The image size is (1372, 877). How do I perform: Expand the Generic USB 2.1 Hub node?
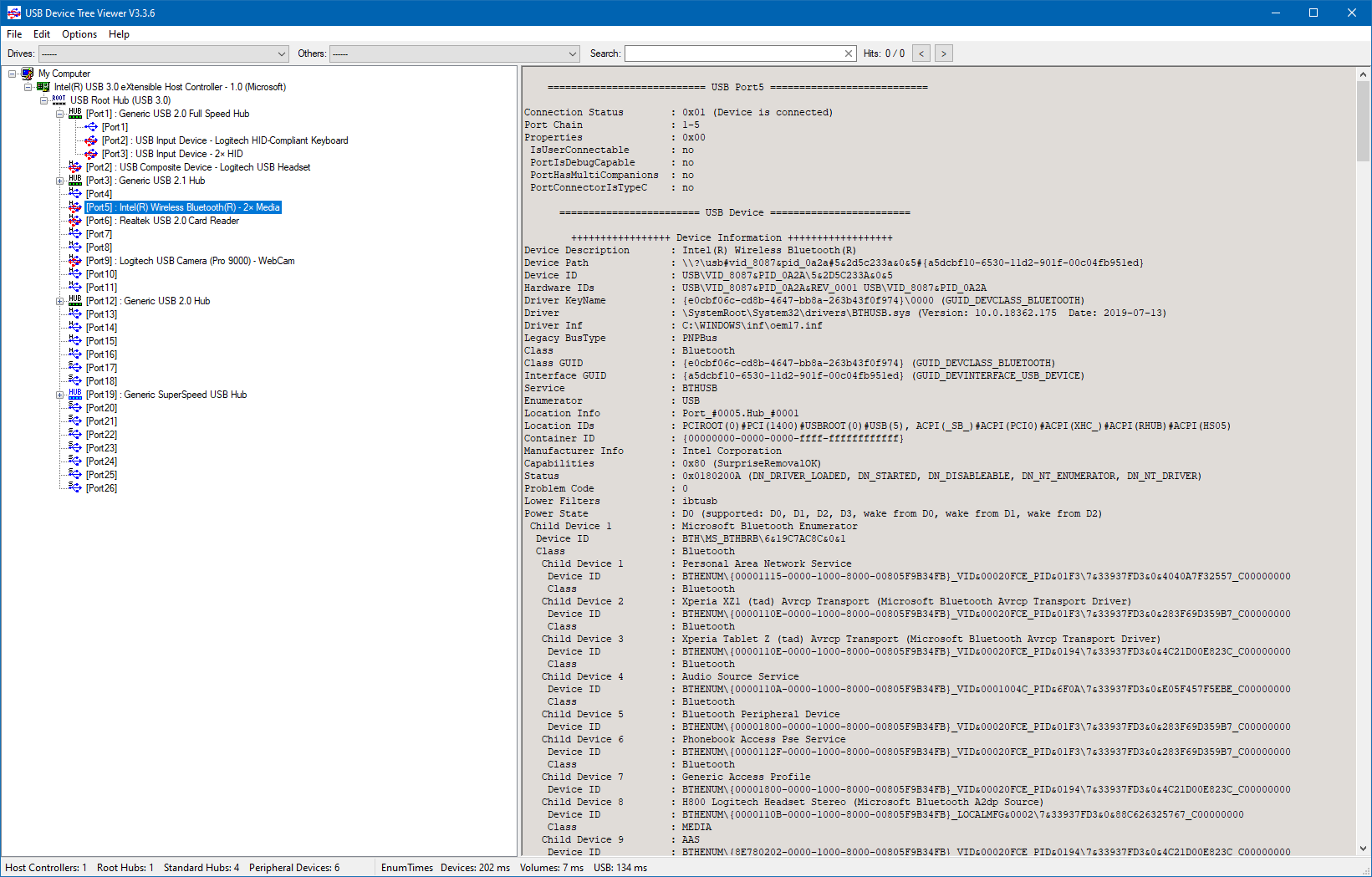coord(60,181)
